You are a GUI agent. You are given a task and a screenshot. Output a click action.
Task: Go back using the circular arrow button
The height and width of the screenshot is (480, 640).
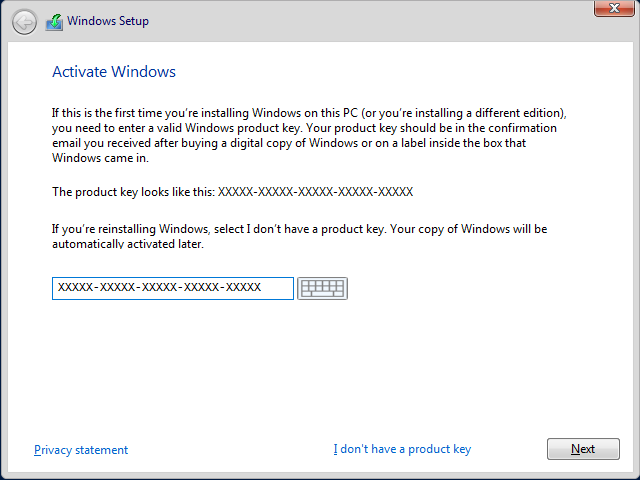[24, 22]
